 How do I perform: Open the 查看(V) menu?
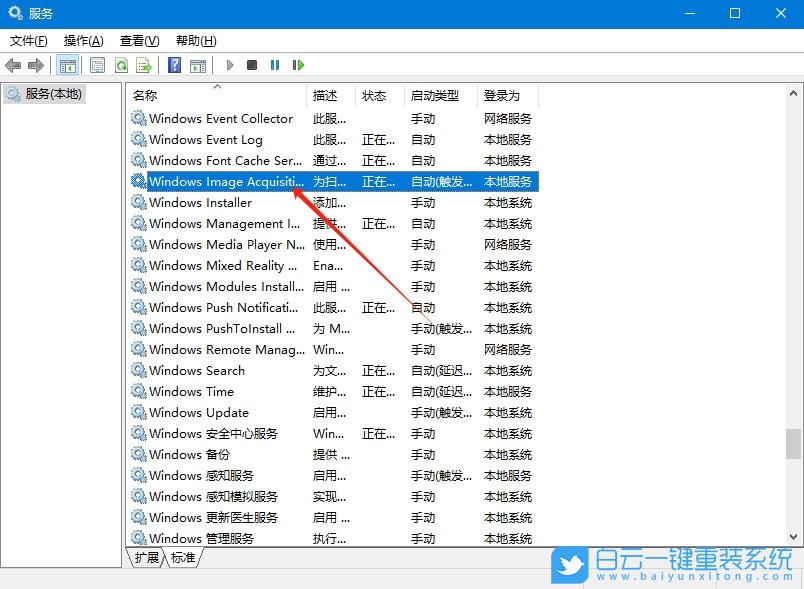[x=136, y=41]
